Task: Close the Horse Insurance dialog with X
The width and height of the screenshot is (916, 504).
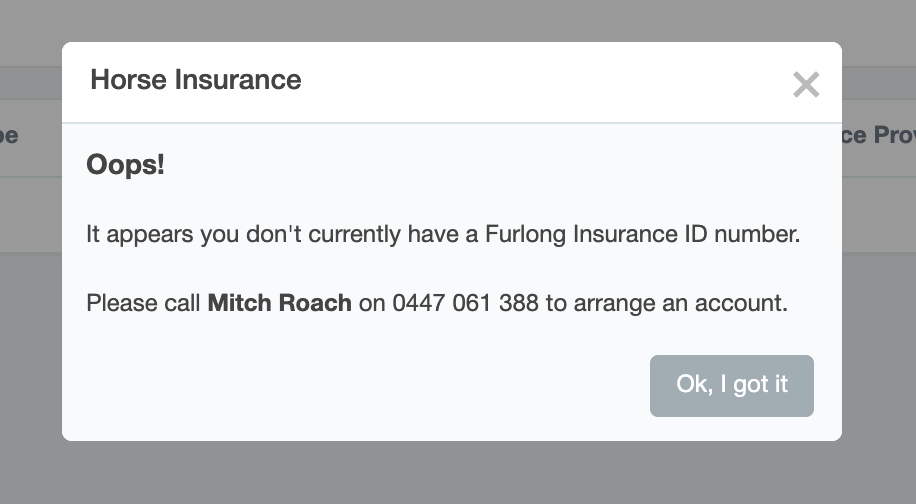Action: pyautogui.click(x=805, y=85)
